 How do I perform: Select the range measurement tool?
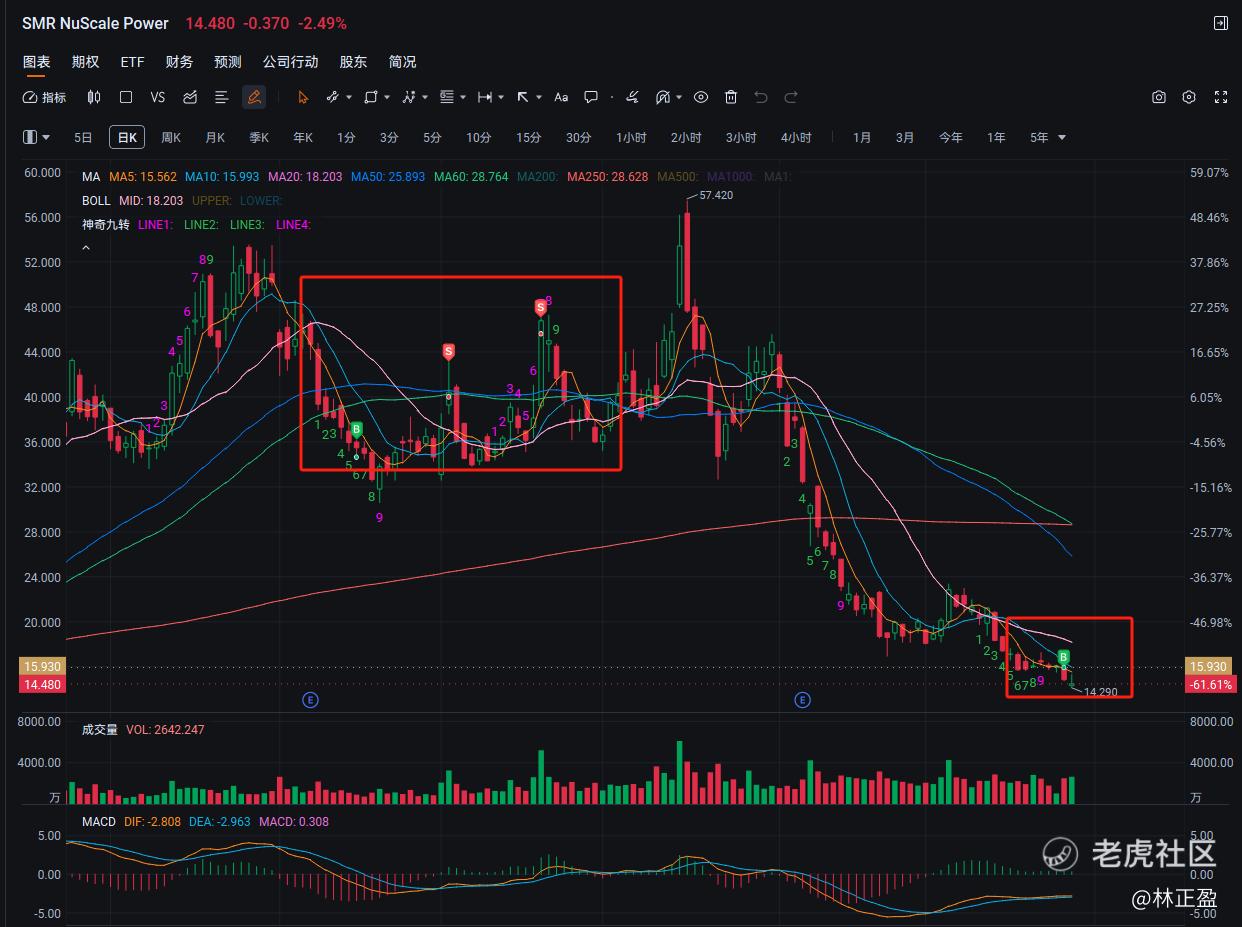(485, 97)
